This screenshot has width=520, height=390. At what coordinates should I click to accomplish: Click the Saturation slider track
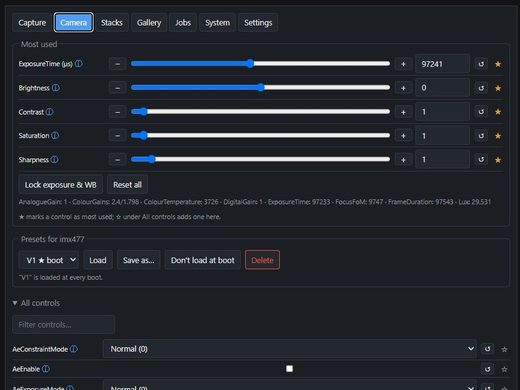[260, 135]
